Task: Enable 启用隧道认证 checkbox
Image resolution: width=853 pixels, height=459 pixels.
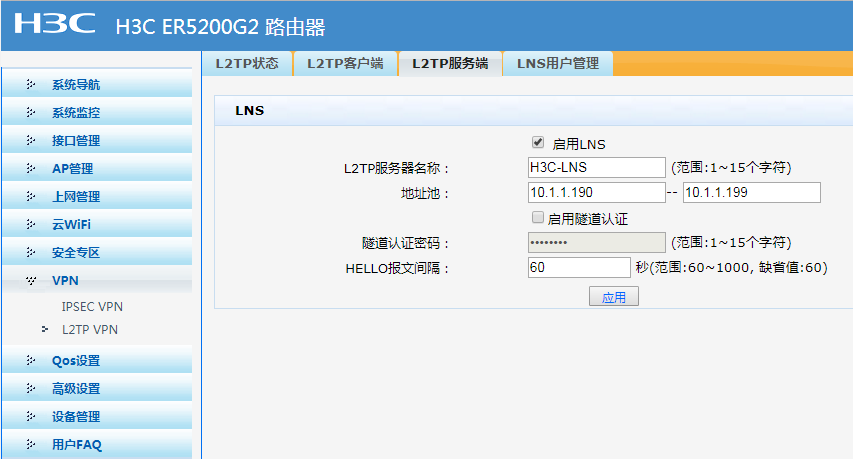Action: point(537,218)
